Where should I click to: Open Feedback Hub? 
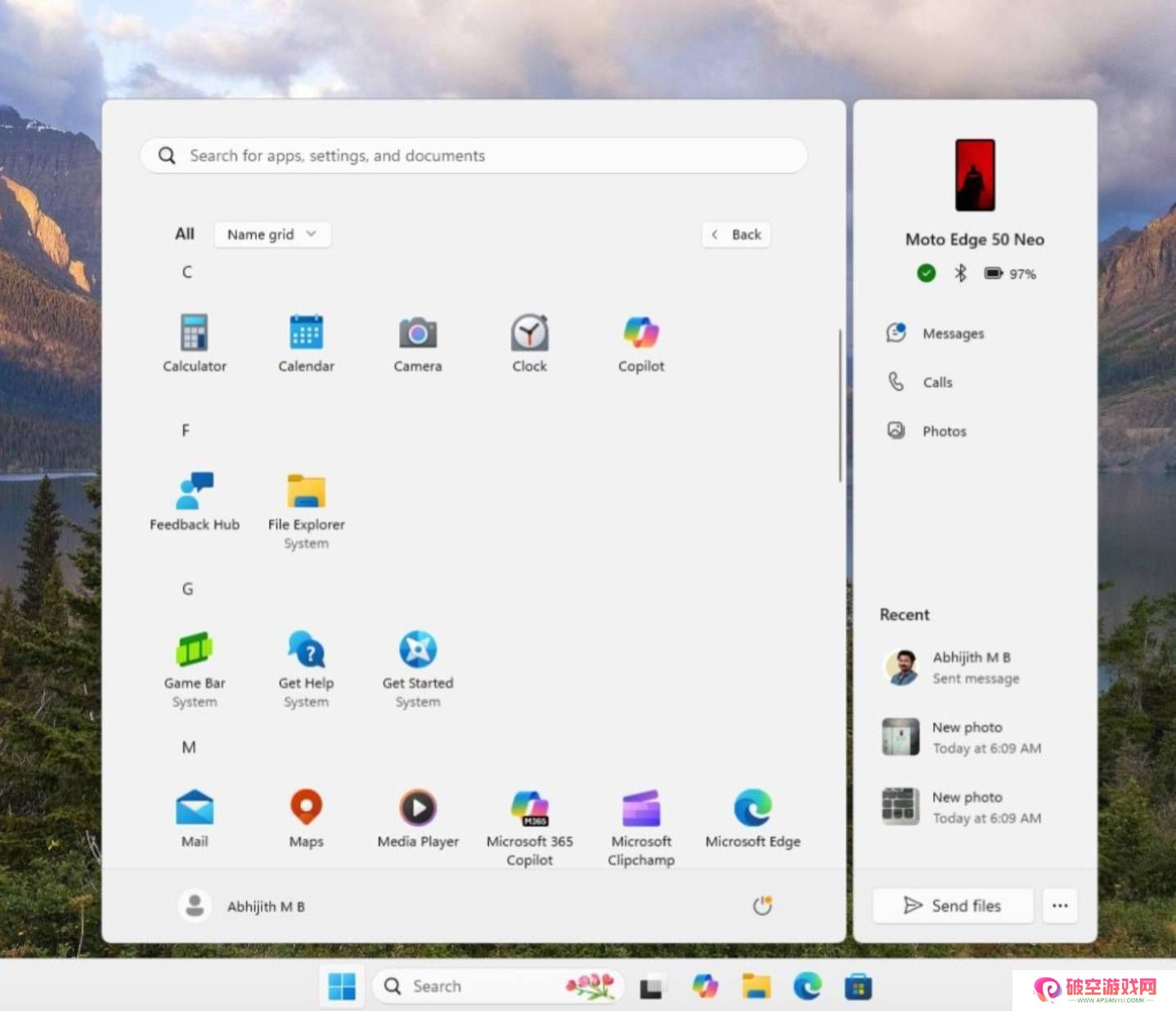[194, 501]
